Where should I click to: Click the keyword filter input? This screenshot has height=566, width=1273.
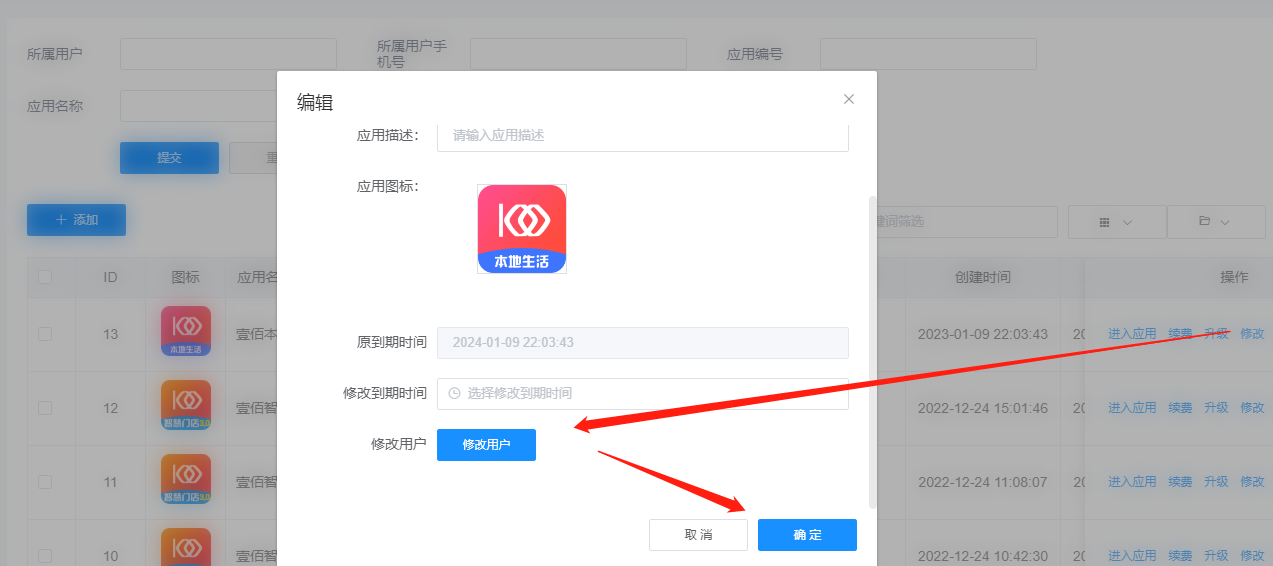966,221
